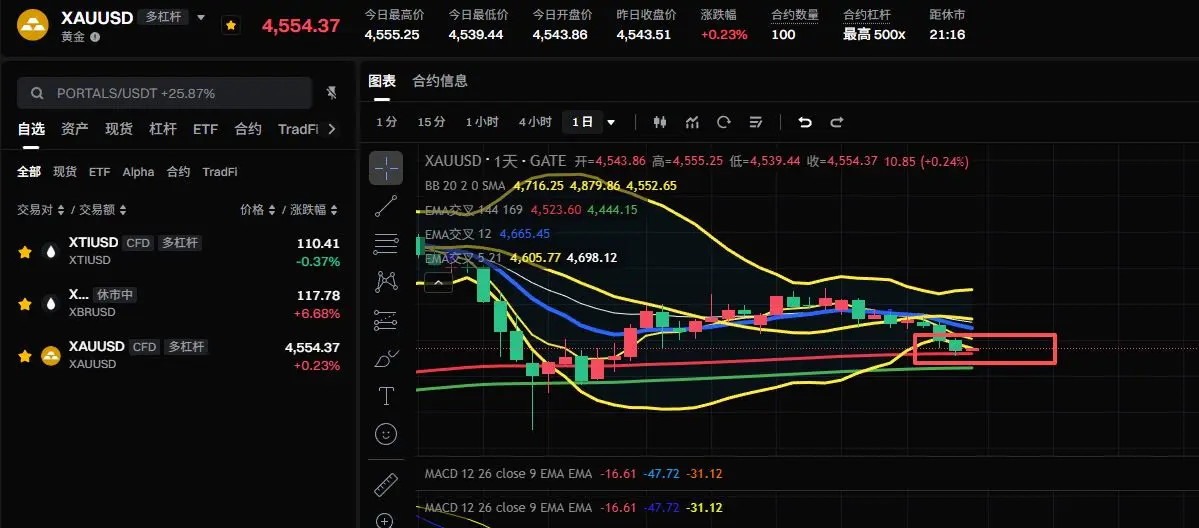This screenshot has height=528, width=1199.
Task: Click the gold icon in XAUUSD watchlist row
Action: [x=50, y=355]
